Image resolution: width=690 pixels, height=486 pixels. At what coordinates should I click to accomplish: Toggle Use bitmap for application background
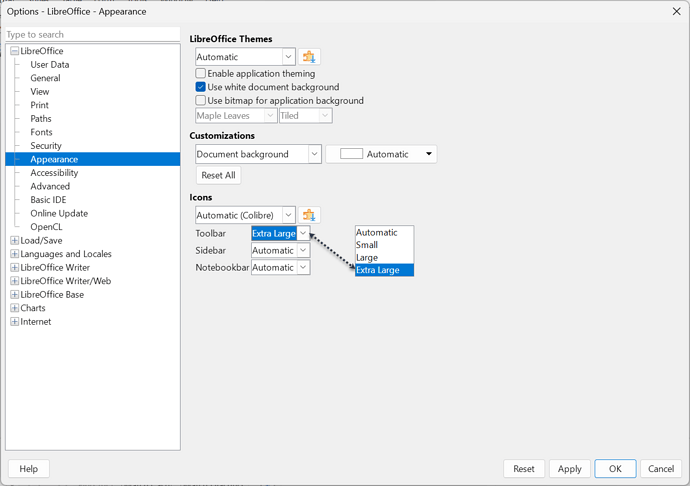[x=201, y=101]
